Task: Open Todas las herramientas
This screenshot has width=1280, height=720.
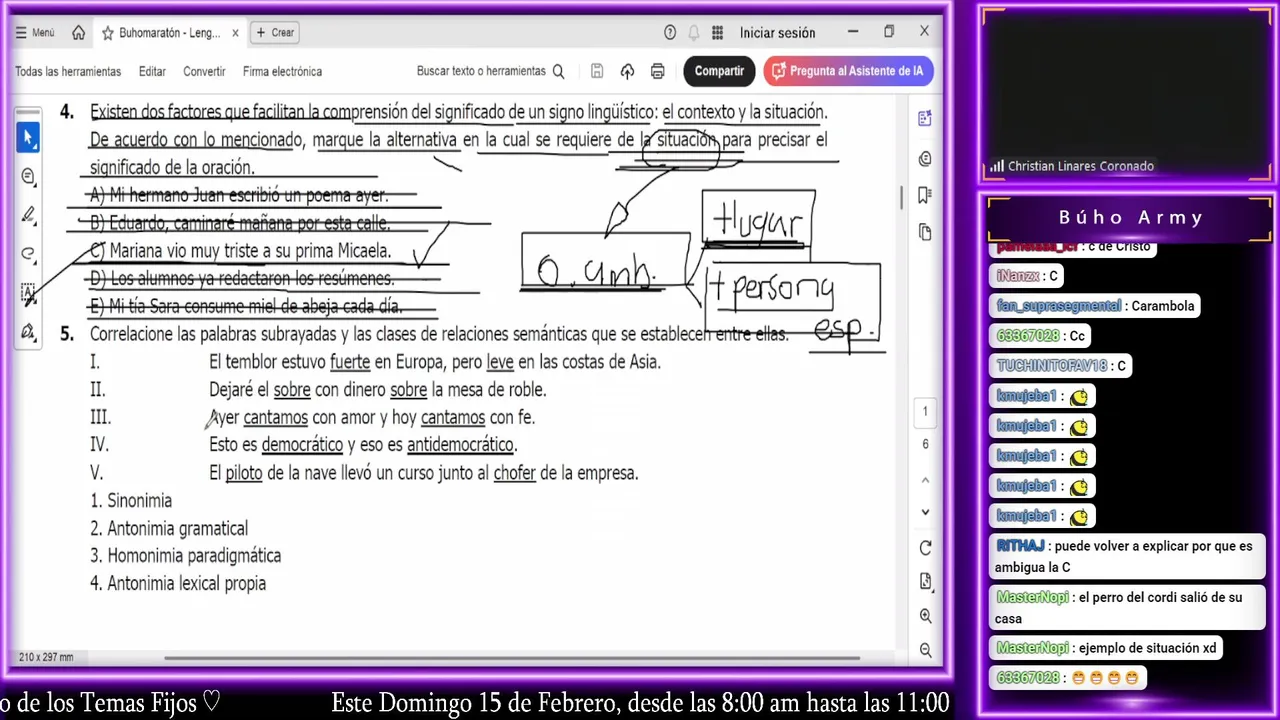Action: [68, 71]
